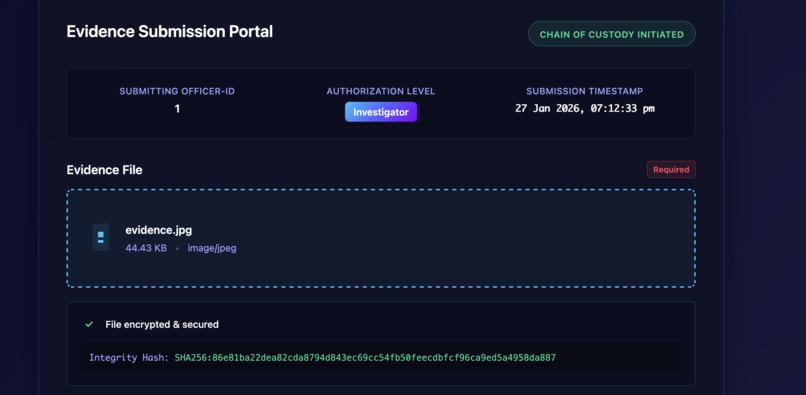Select the SHA256 integrity hash value
This screenshot has height=395, width=806.
click(x=365, y=357)
